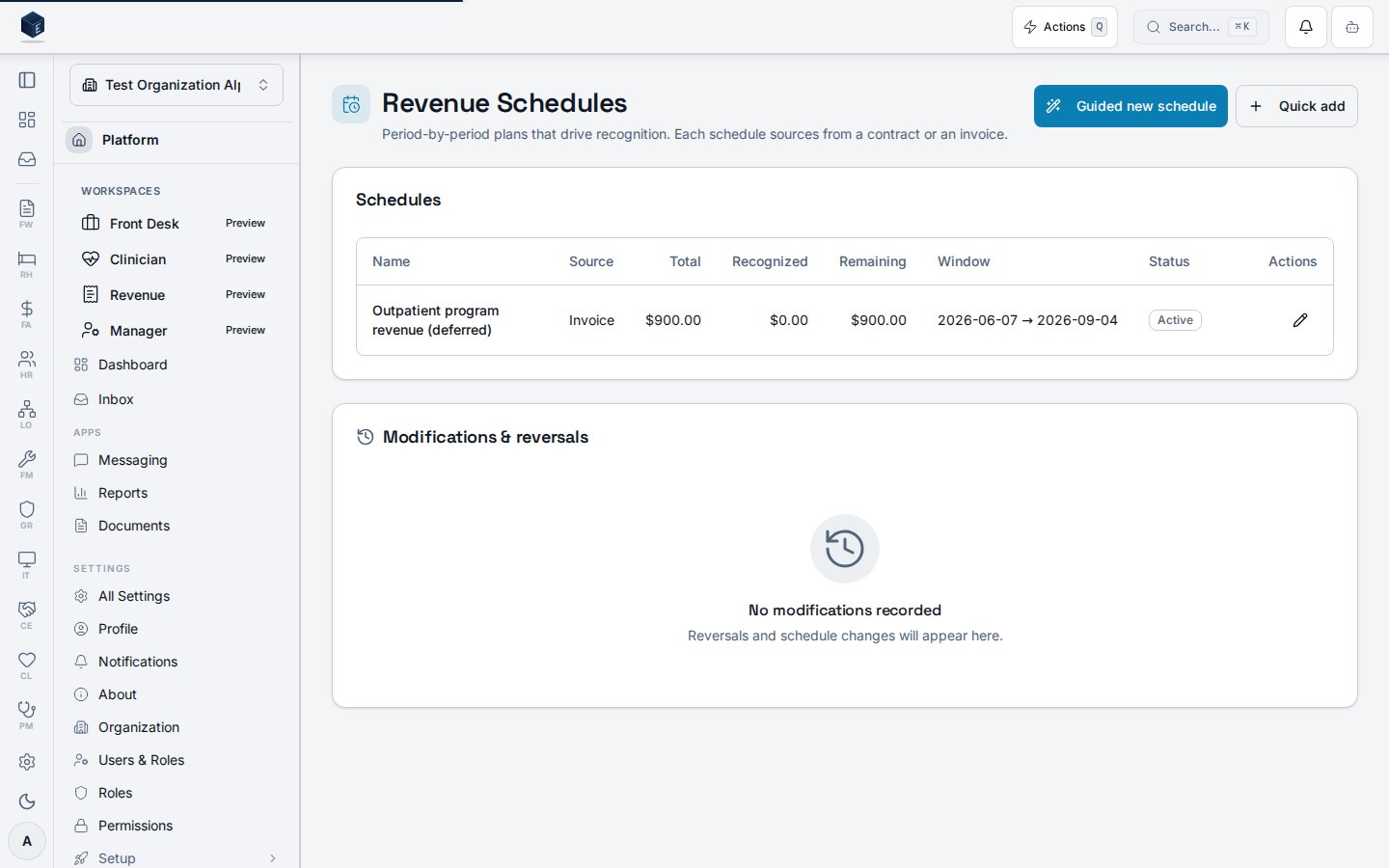This screenshot has height=868, width=1389.
Task: Click the cube logo at top left
Action: point(33,26)
